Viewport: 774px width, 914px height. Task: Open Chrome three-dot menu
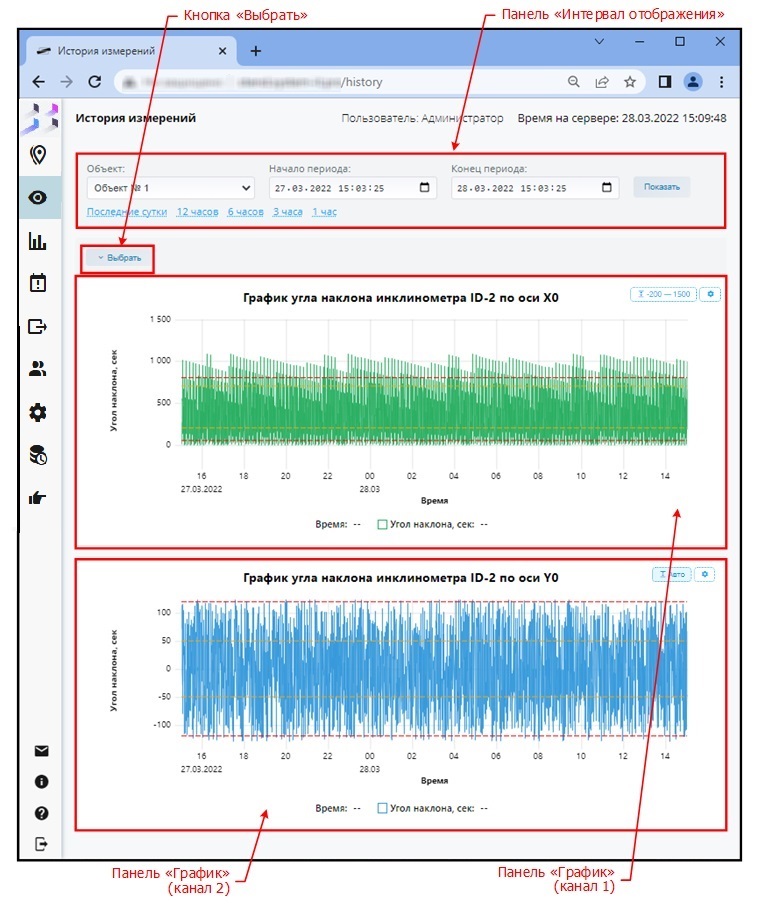[x=721, y=82]
